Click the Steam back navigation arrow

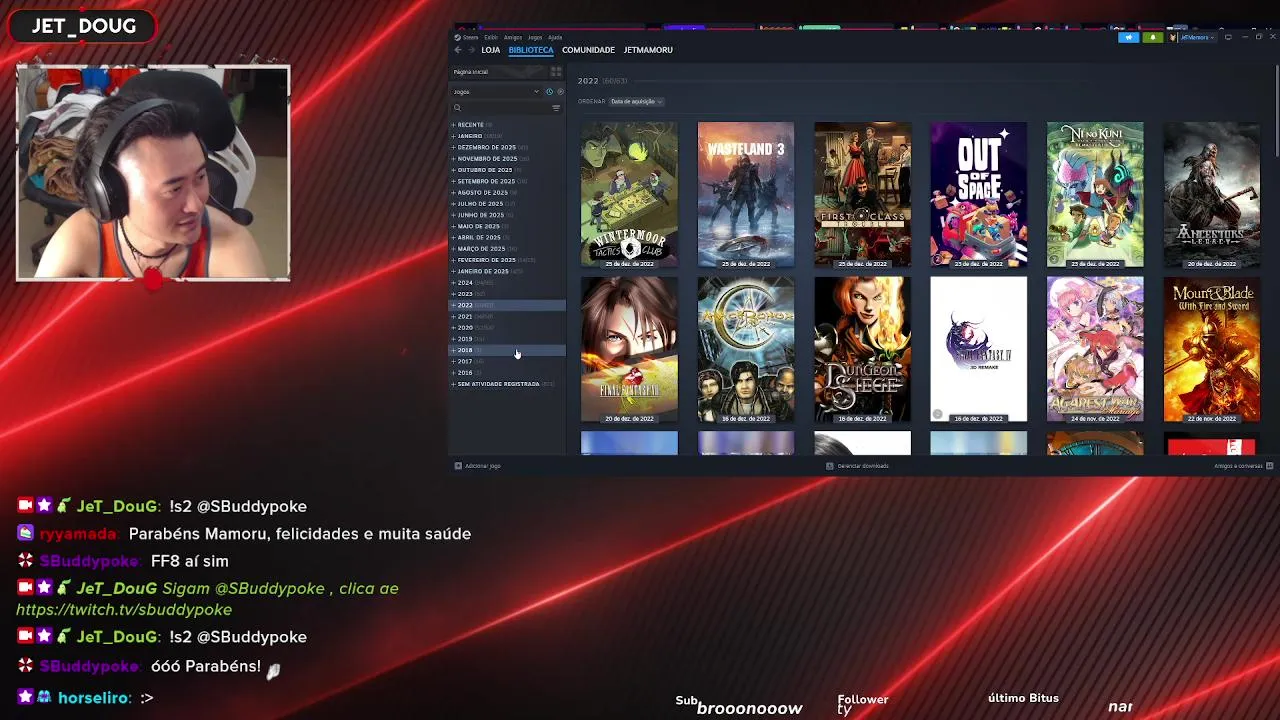pos(457,50)
